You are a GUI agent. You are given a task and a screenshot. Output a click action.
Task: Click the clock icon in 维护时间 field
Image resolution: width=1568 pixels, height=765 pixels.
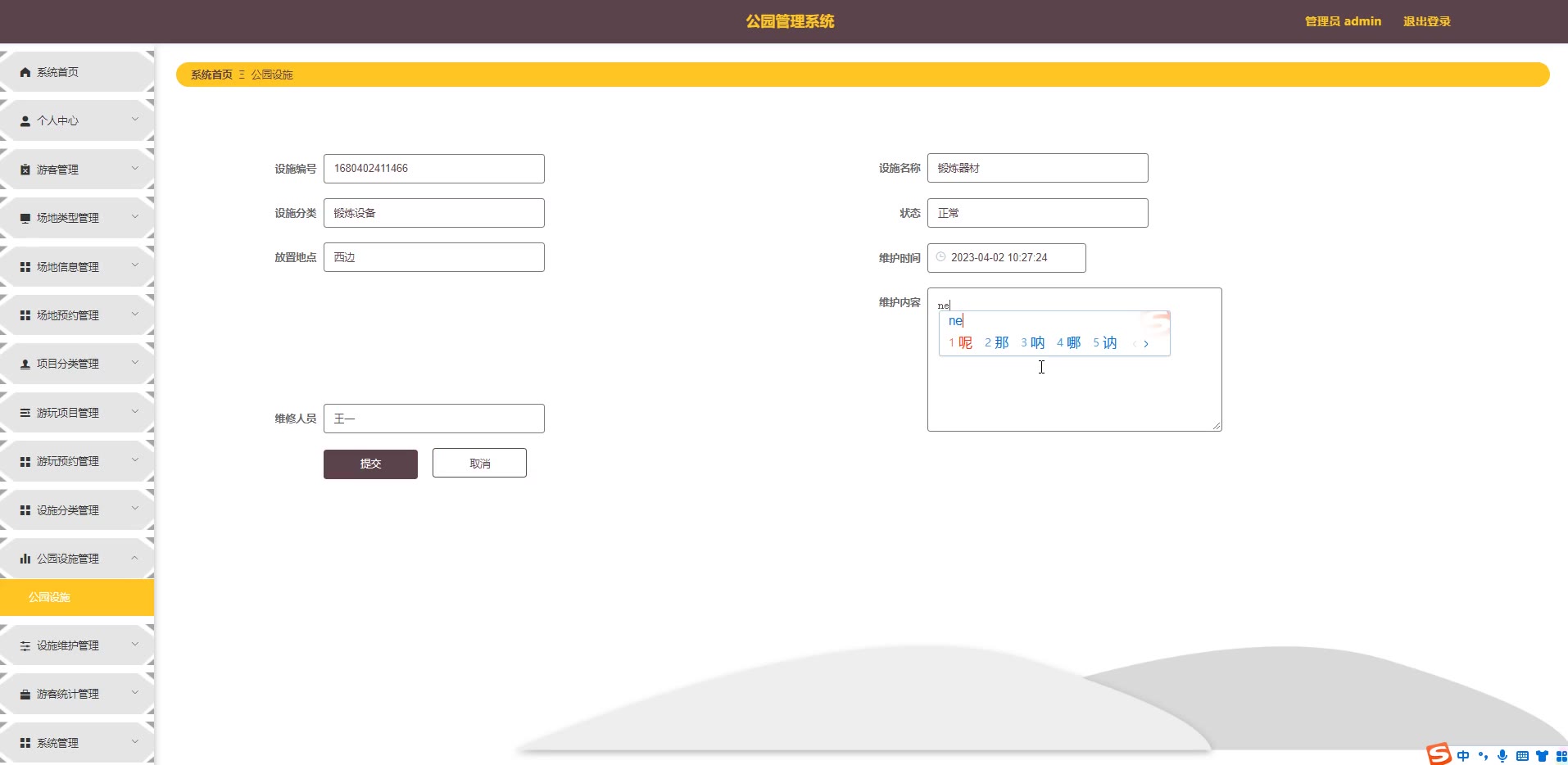pyautogui.click(x=941, y=257)
